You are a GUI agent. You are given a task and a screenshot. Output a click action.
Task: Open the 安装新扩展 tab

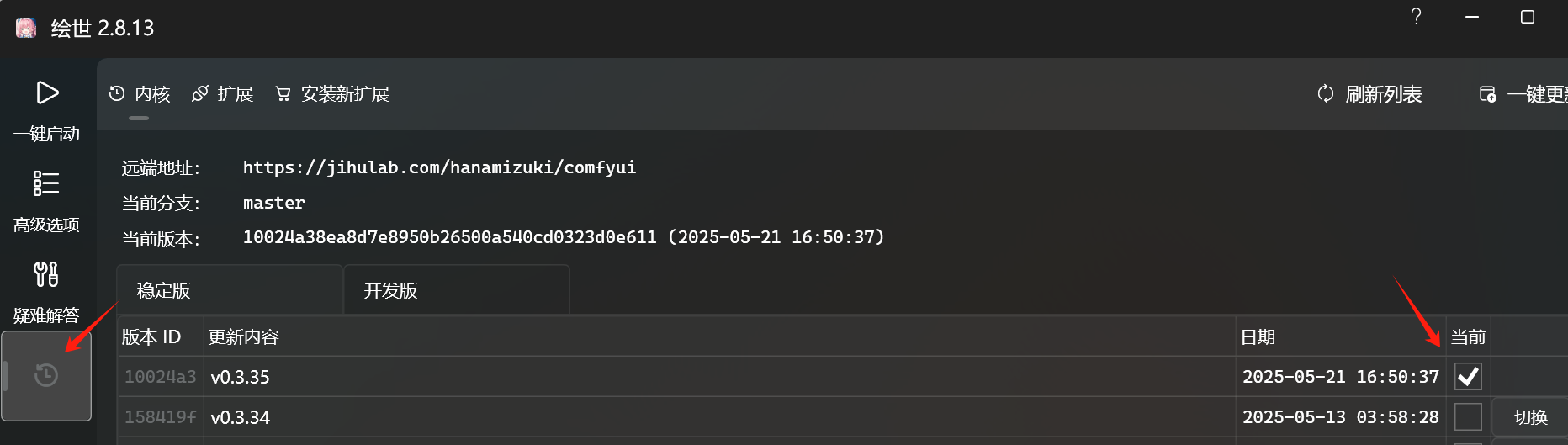333,94
